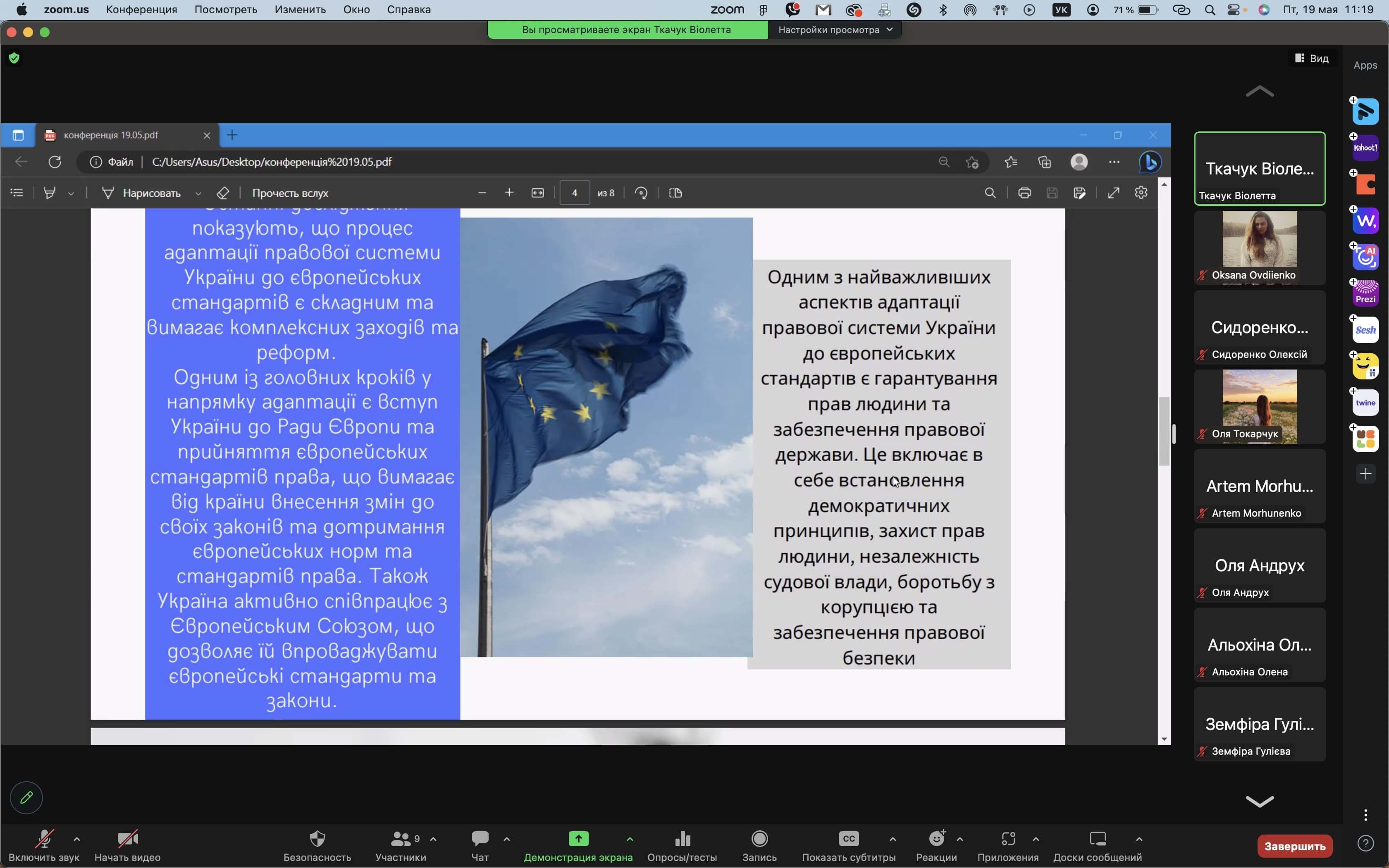Open the Безопасность shield icon
This screenshot has height=868, width=1389.
[317, 839]
